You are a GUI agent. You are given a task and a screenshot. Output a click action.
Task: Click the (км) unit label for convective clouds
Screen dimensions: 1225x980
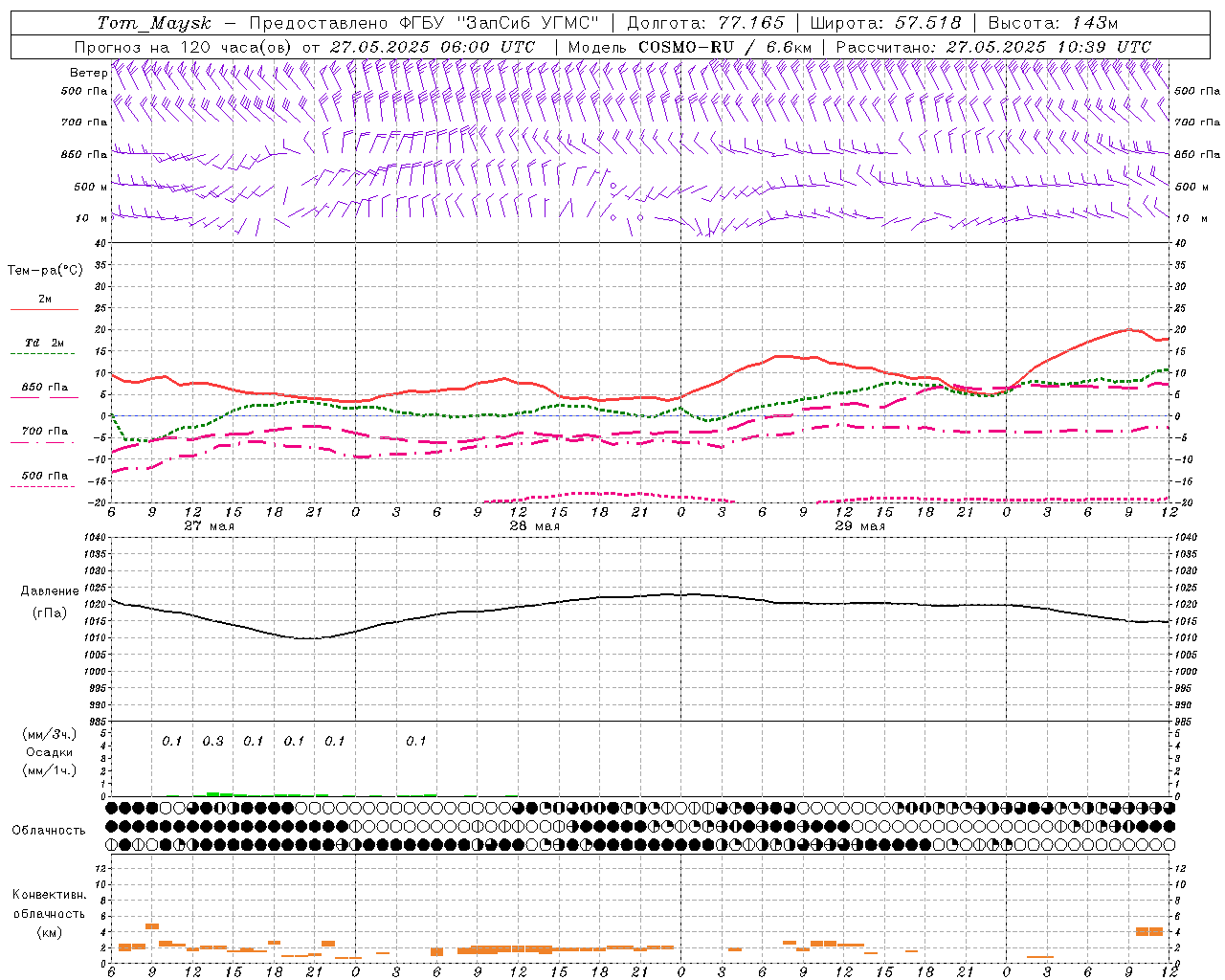click(x=49, y=932)
